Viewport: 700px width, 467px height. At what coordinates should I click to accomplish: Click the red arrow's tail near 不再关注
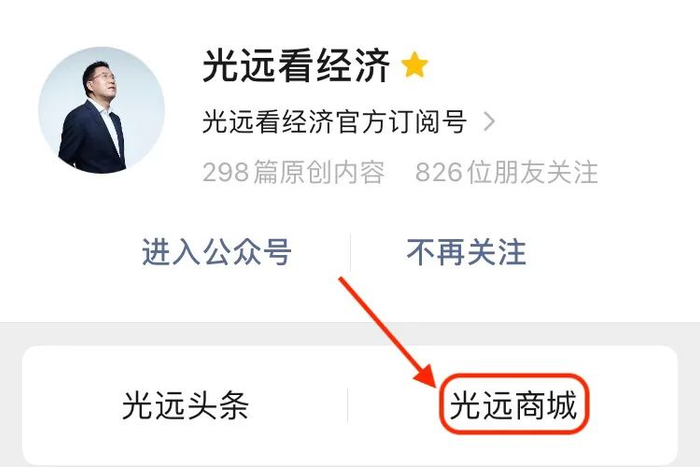click(x=342, y=280)
